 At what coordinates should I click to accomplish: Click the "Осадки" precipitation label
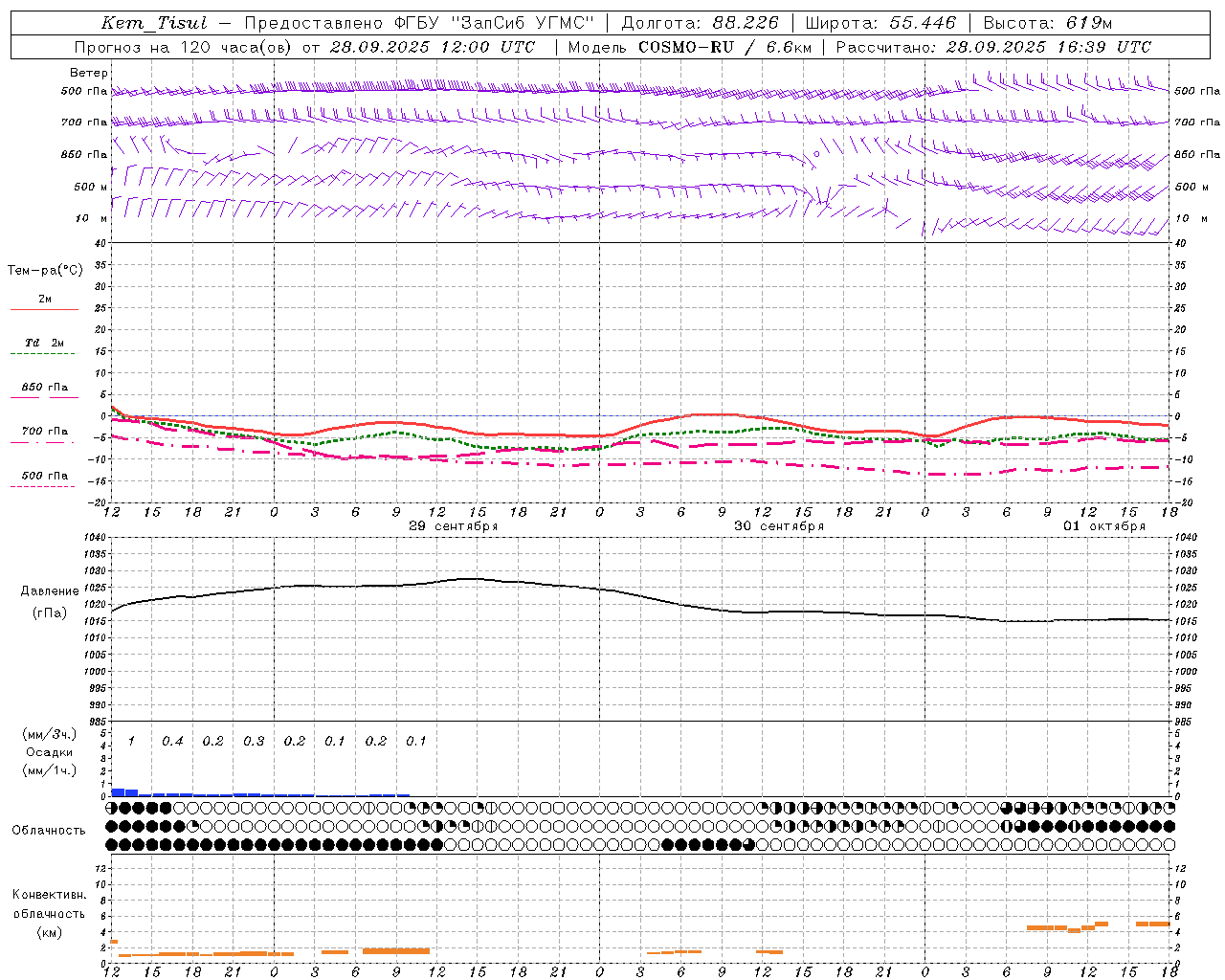(x=50, y=752)
